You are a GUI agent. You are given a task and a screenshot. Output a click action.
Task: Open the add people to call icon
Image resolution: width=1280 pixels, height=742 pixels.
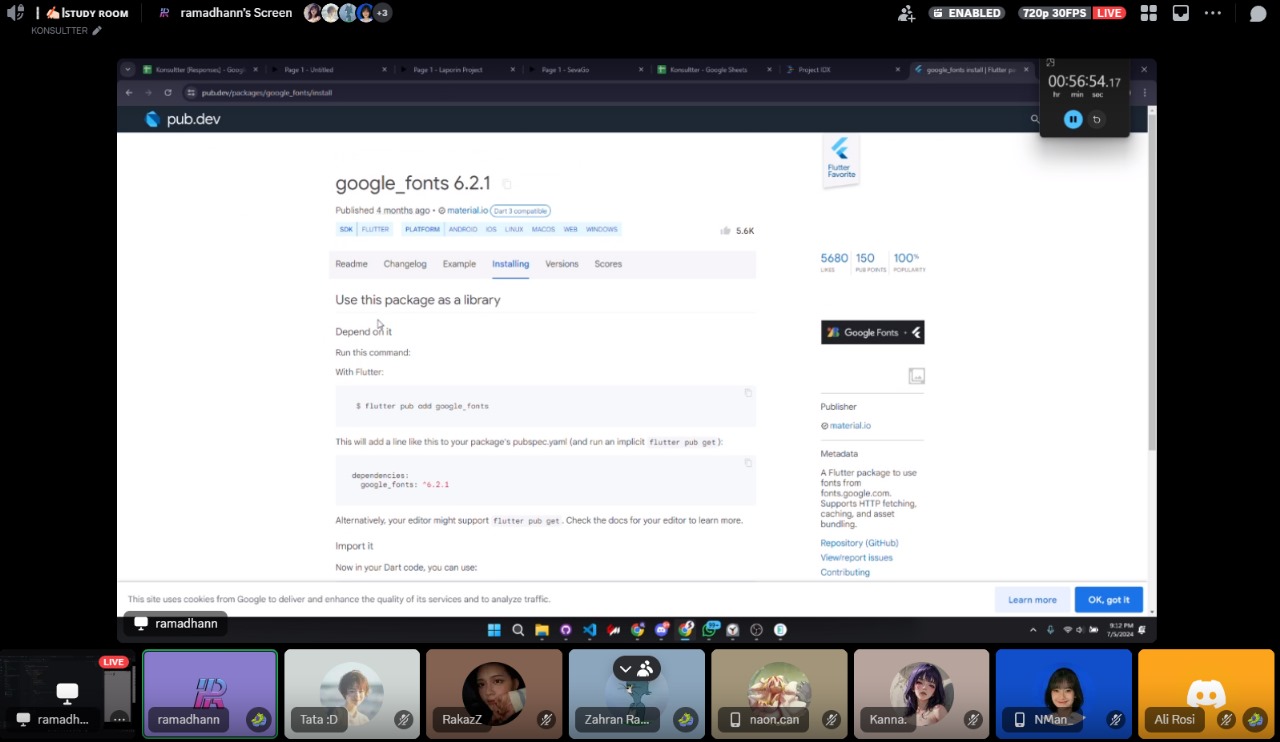tap(907, 13)
